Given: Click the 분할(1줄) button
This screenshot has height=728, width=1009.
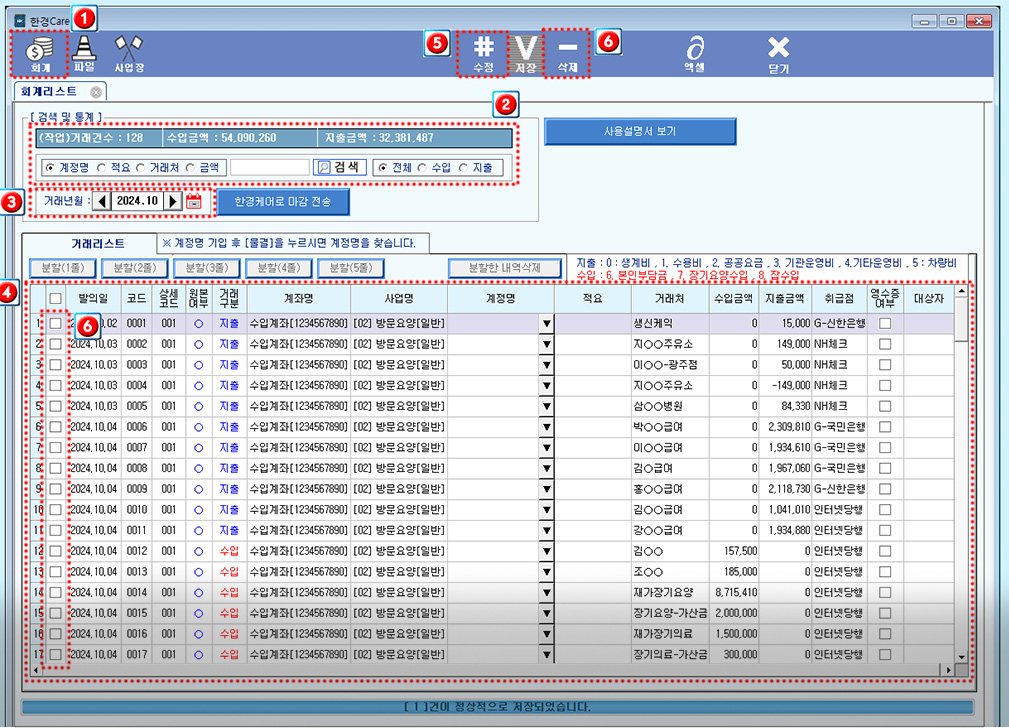Looking at the screenshot, I should (x=62, y=268).
